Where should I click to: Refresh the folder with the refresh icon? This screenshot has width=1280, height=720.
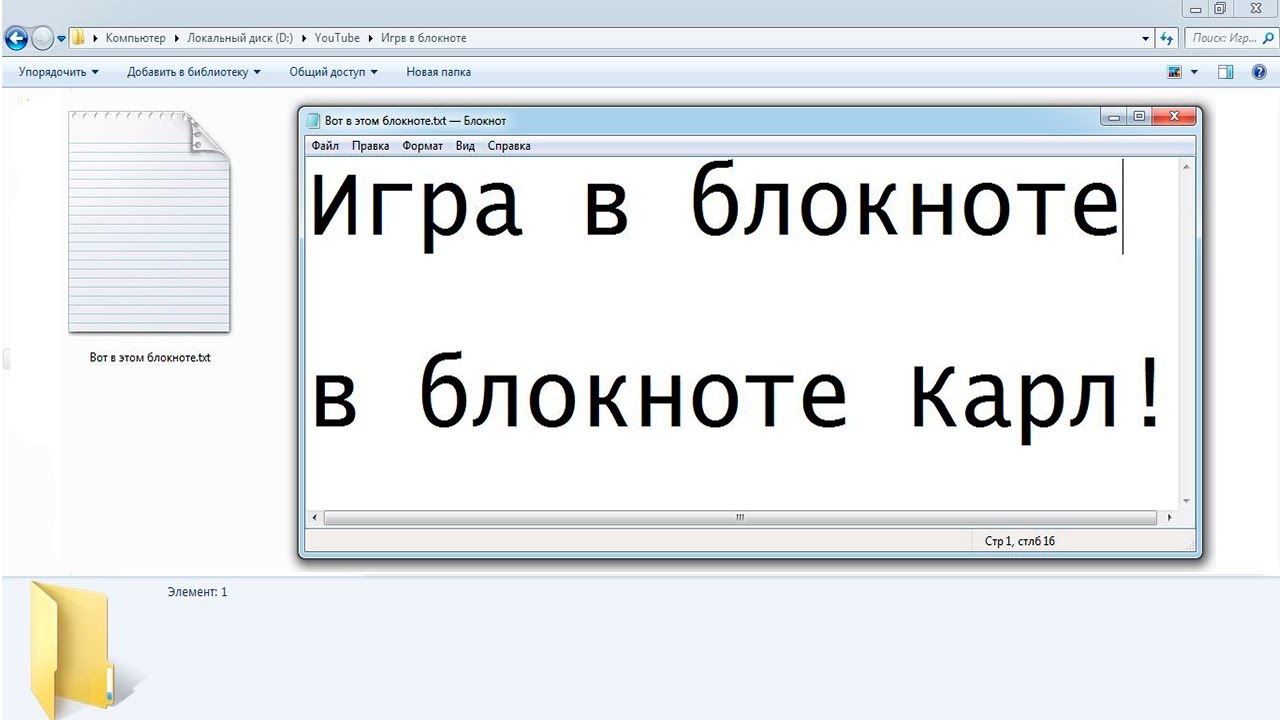point(1166,38)
